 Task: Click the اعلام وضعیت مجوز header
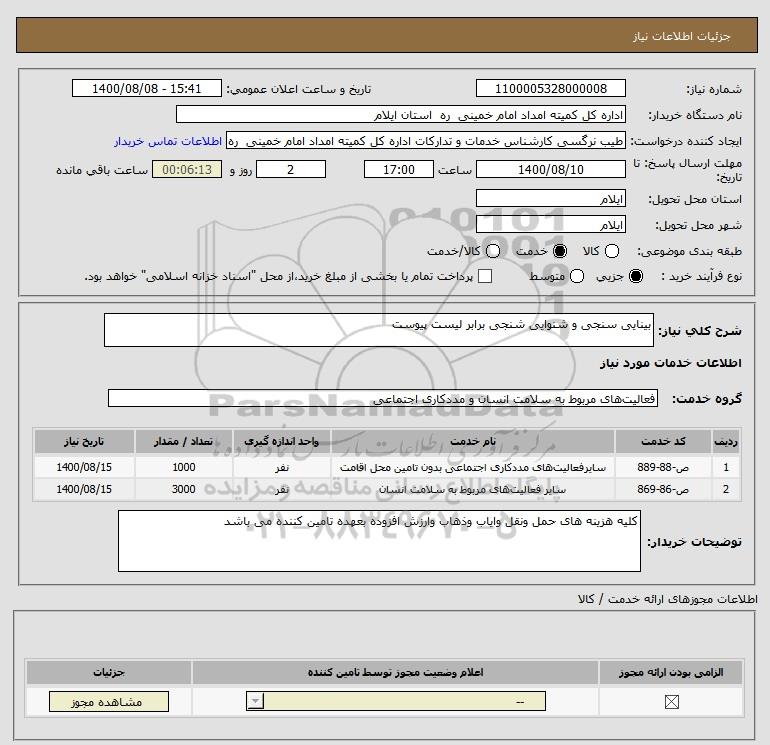(x=395, y=672)
